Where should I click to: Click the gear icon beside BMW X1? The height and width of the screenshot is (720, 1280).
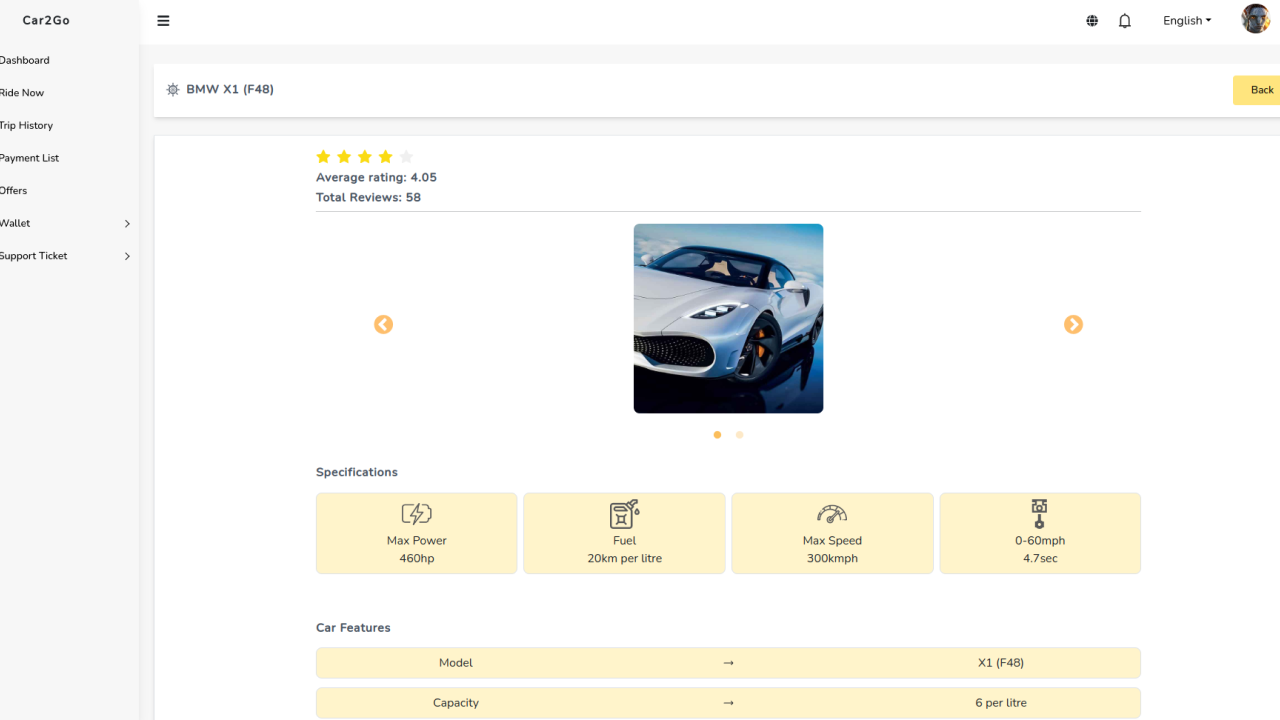173,89
